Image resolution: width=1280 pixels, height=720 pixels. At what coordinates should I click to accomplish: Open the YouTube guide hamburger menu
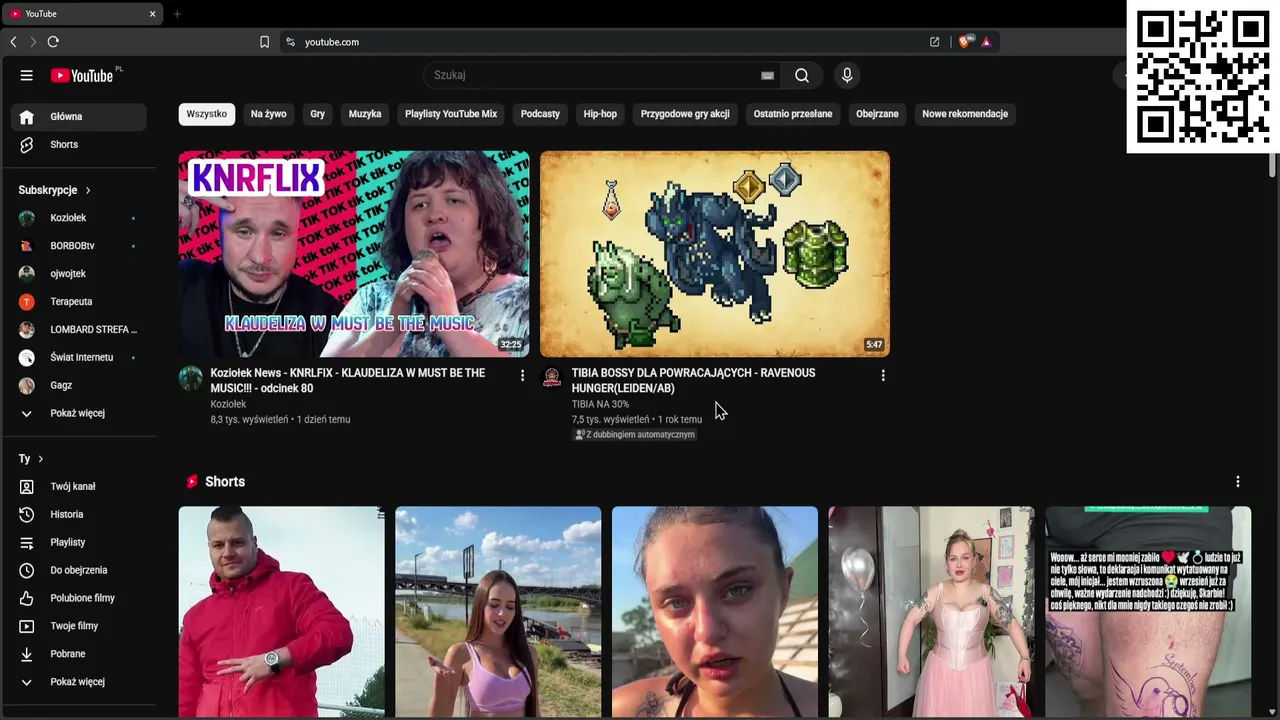(27, 75)
